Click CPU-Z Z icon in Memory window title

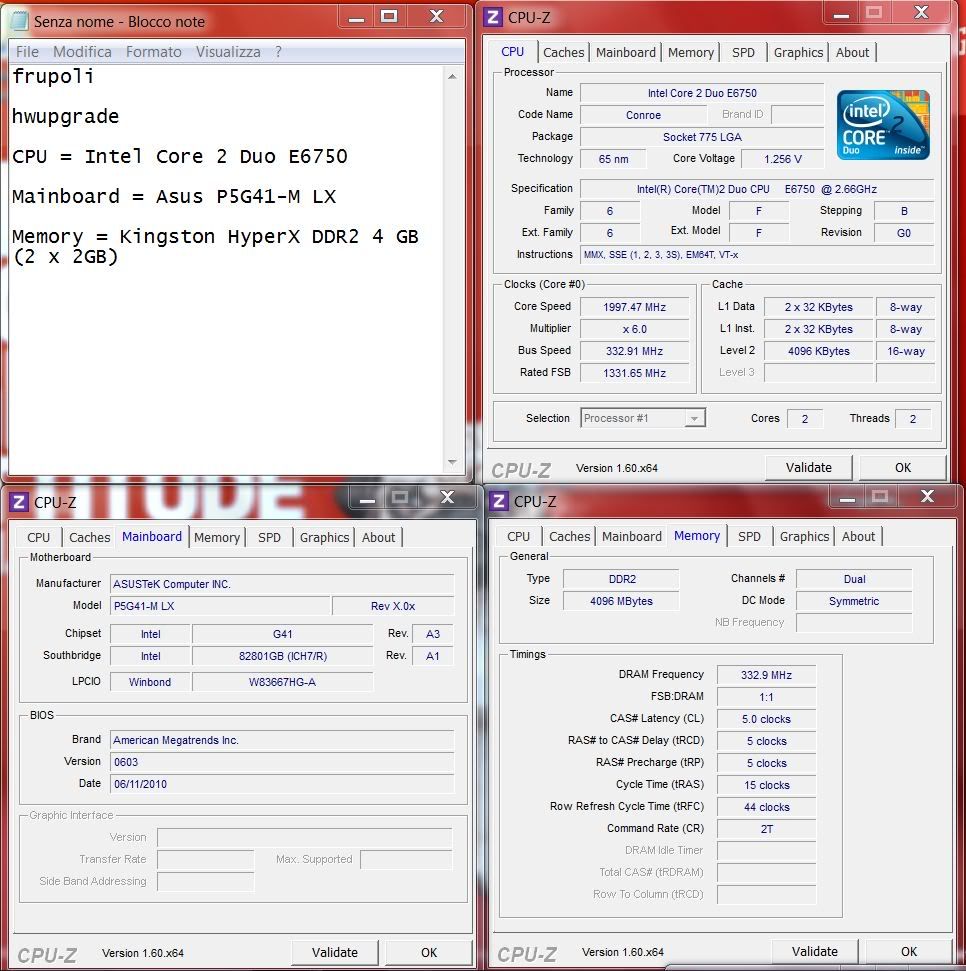pyautogui.click(x=499, y=501)
